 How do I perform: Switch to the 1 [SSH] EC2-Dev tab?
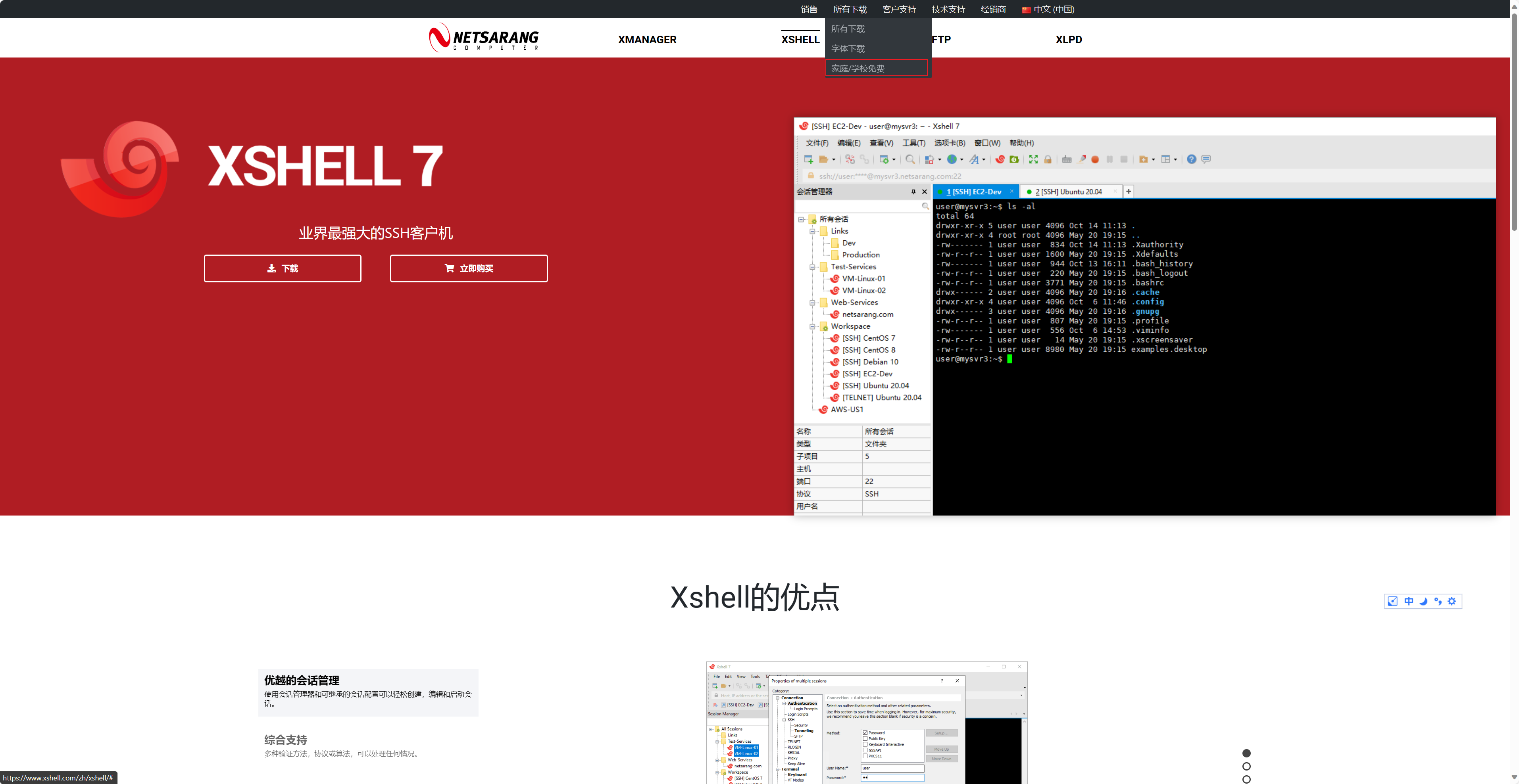pyautogui.click(x=975, y=192)
